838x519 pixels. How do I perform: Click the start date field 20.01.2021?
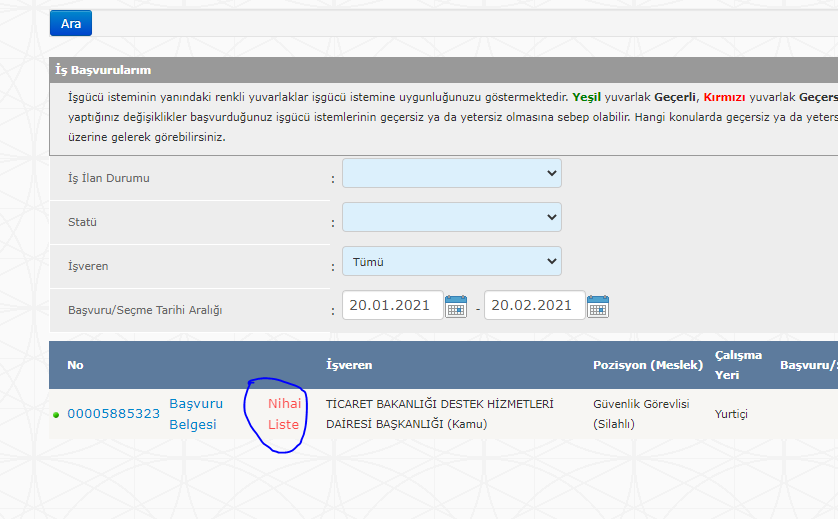click(392, 306)
